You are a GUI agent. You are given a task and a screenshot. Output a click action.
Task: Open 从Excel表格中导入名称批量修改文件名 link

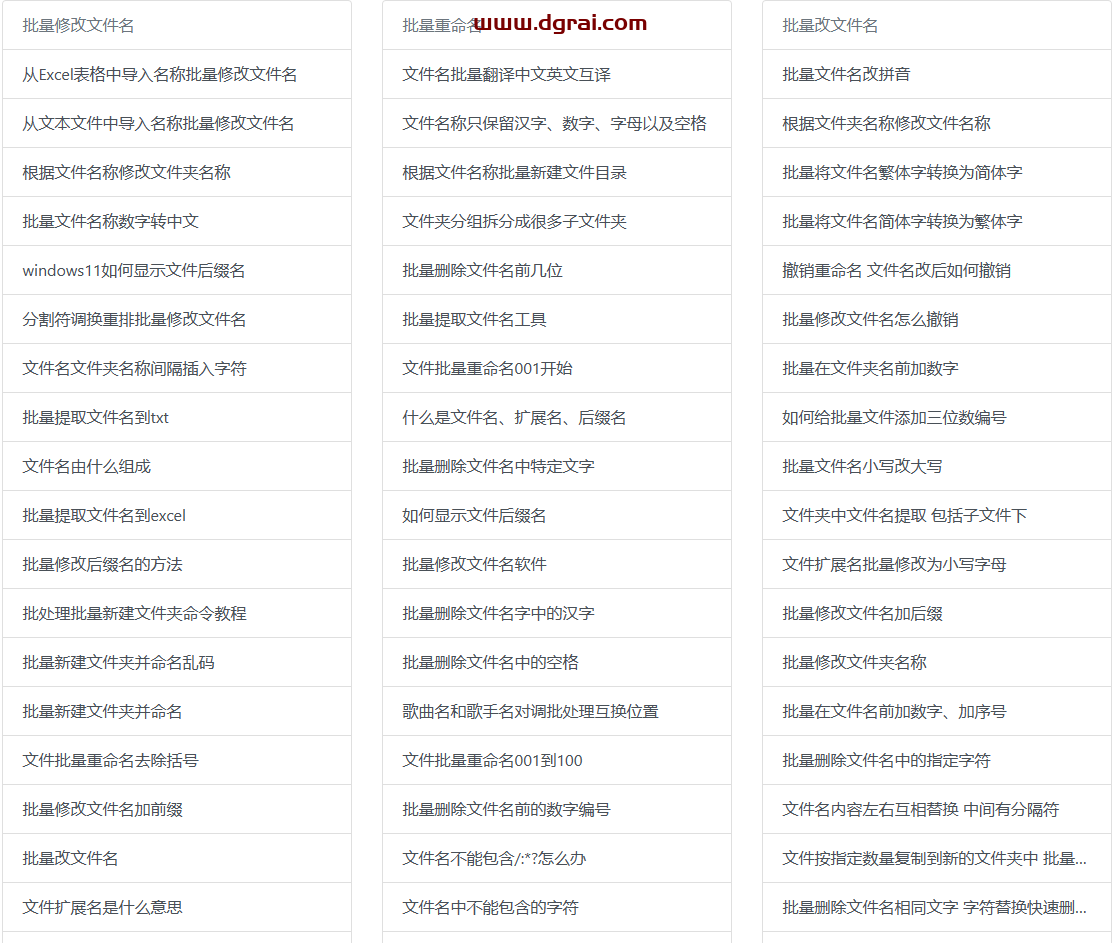[160, 74]
